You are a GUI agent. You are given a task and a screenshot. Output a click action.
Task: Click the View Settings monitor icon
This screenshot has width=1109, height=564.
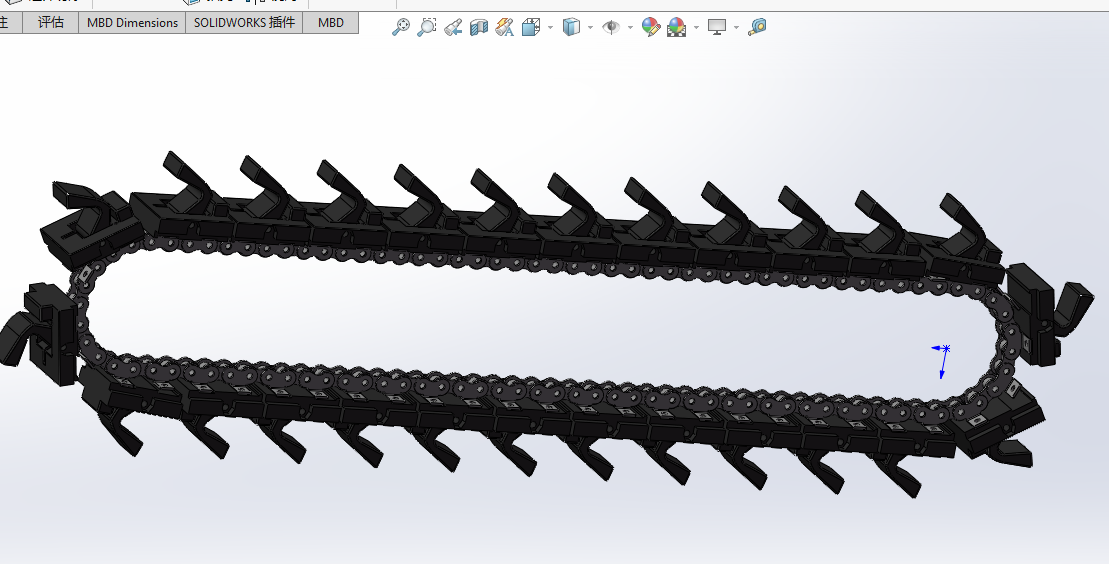coord(717,28)
